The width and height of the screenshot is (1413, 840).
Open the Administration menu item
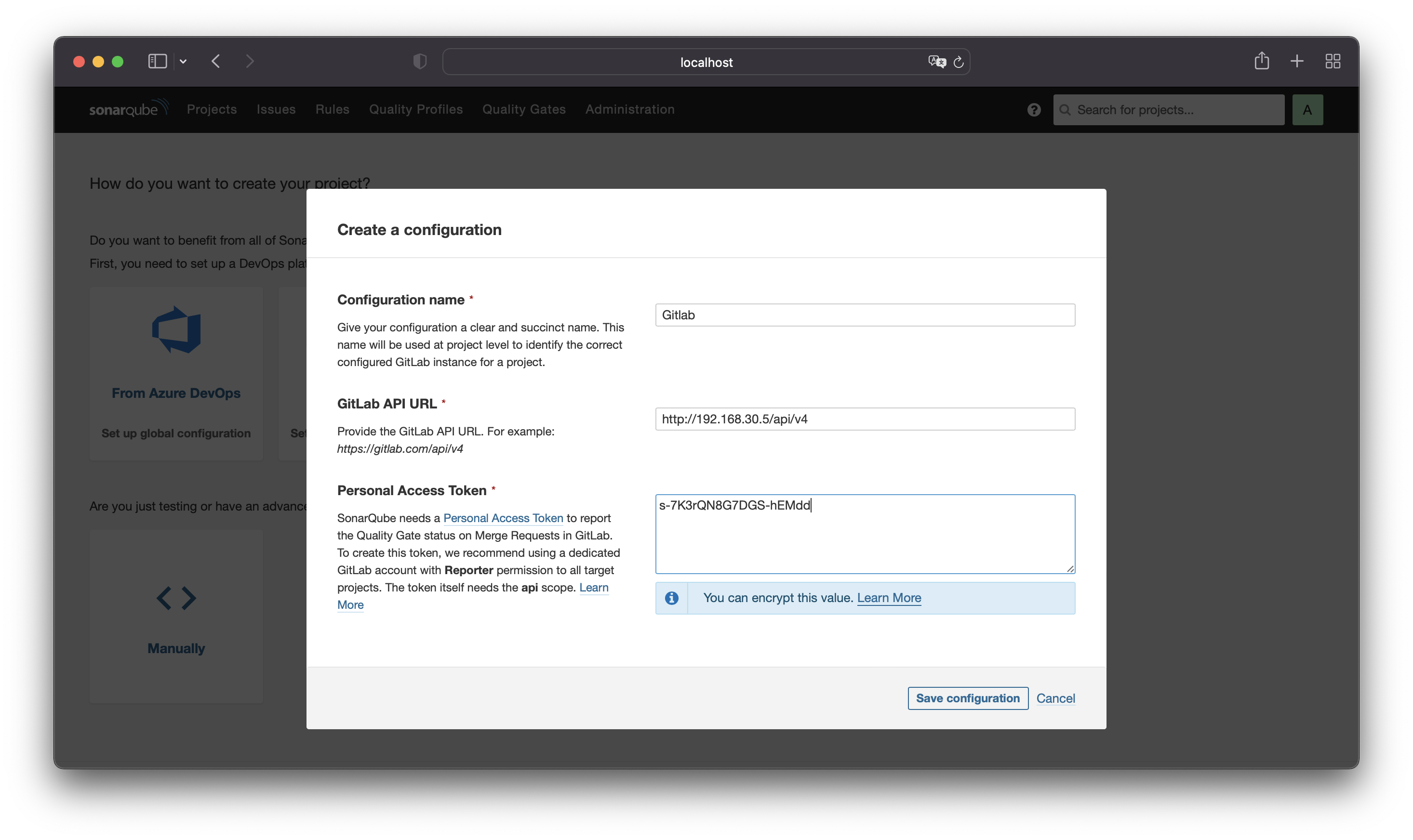[x=630, y=109]
